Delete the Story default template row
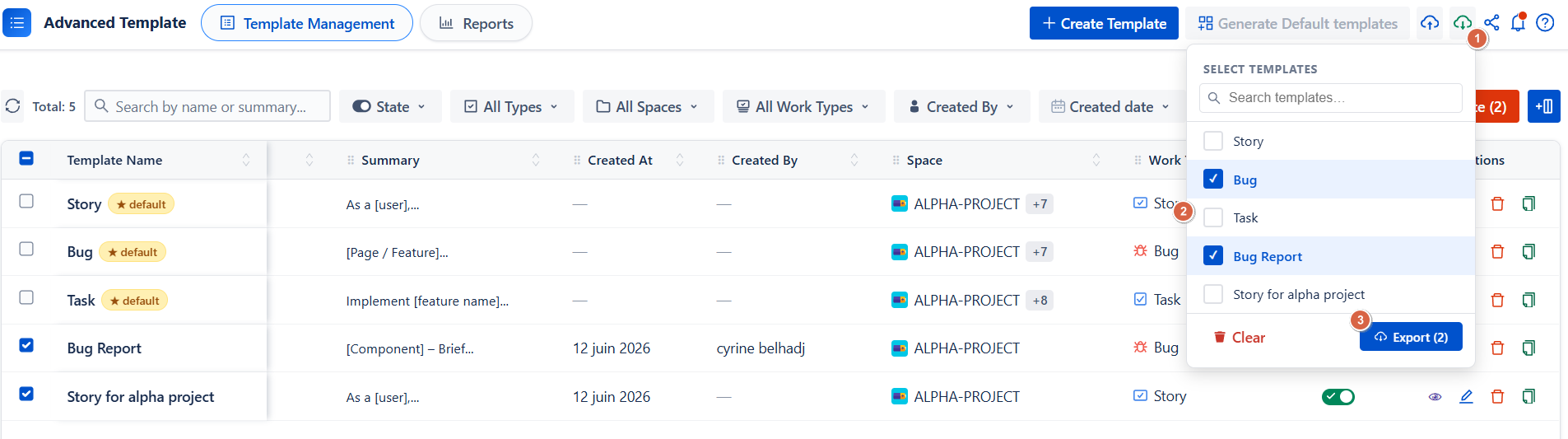The height and width of the screenshot is (439, 1568). pos(1497,203)
